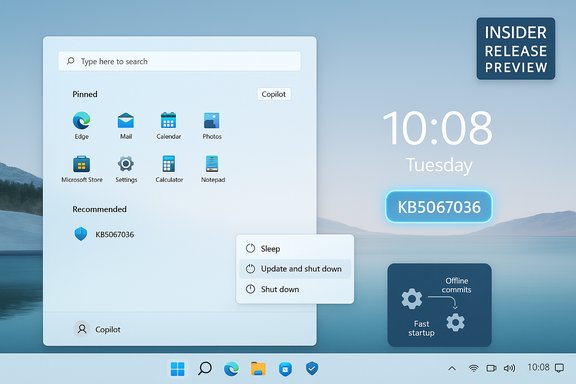Click the Insider Release Preview badge
Viewport: 576px width, 384px height.
pyautogui.click(x=516, y=49)
